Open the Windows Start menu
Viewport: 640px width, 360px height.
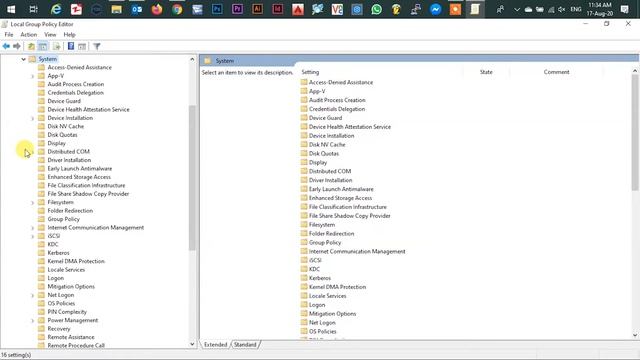click(11, 9)
